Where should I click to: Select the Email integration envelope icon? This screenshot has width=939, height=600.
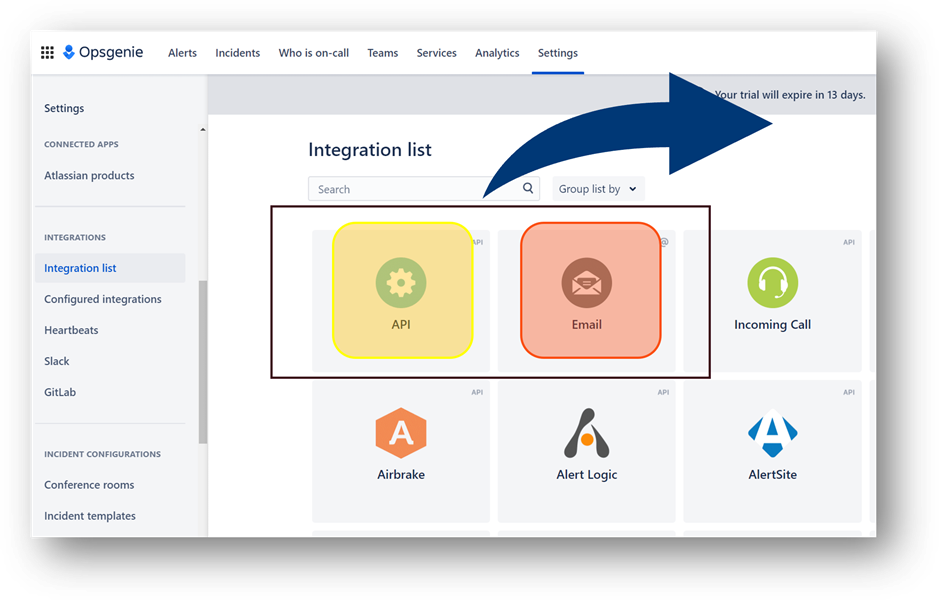(x=586, y=283)
